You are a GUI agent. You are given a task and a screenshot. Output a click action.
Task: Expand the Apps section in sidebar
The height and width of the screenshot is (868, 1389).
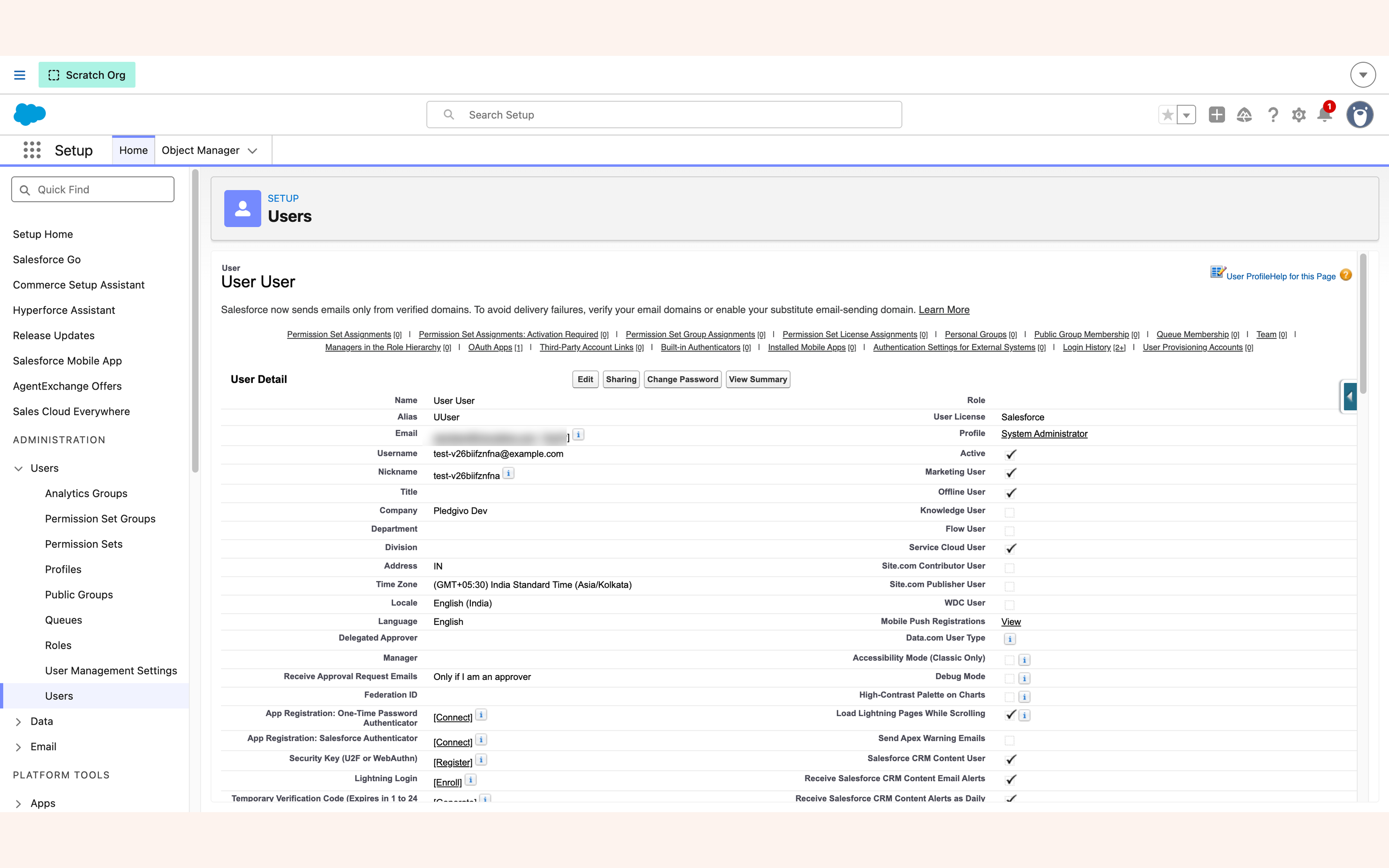click(18, 804)
